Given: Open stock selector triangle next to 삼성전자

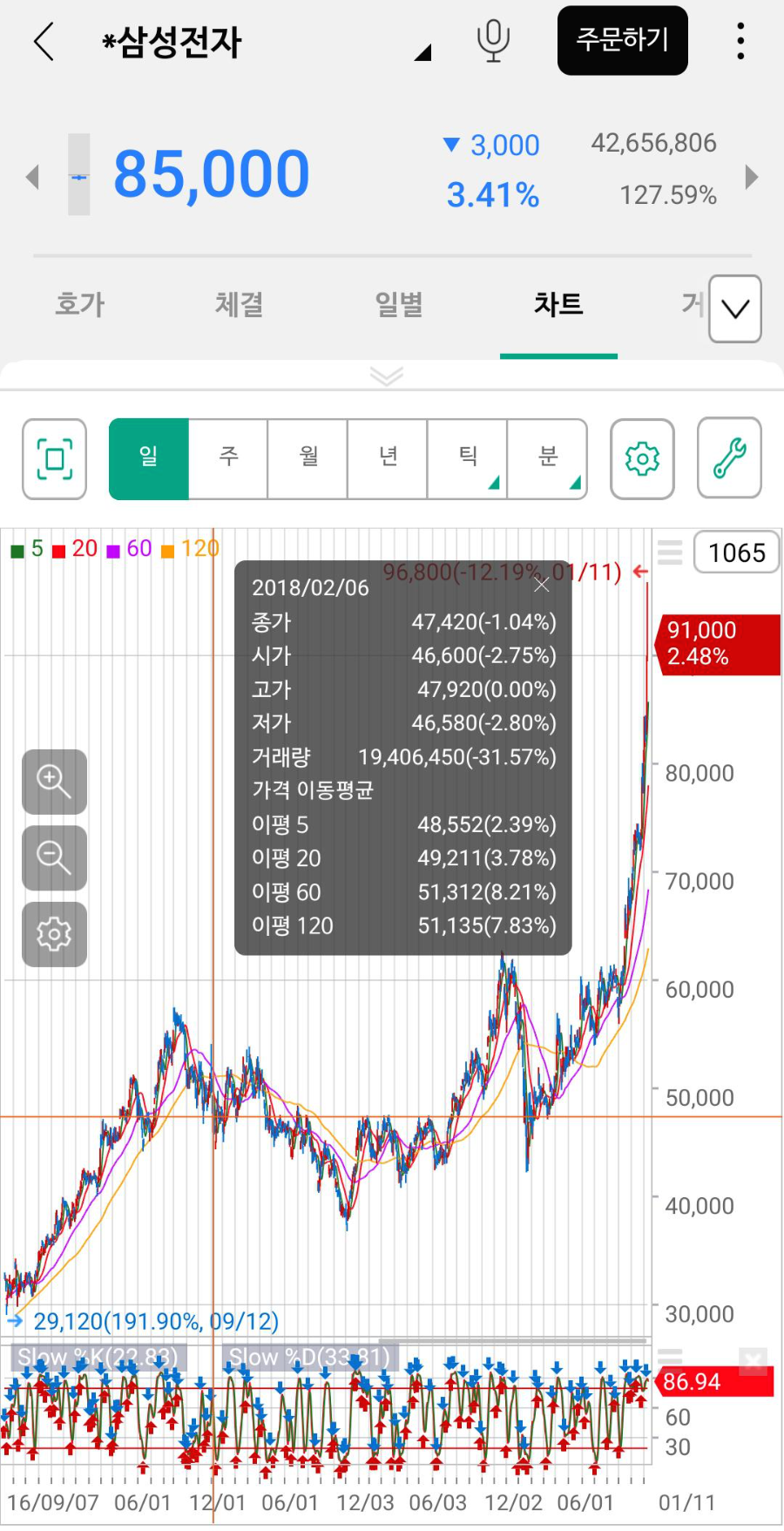Looking at the screenshot, I should point(423,52).
